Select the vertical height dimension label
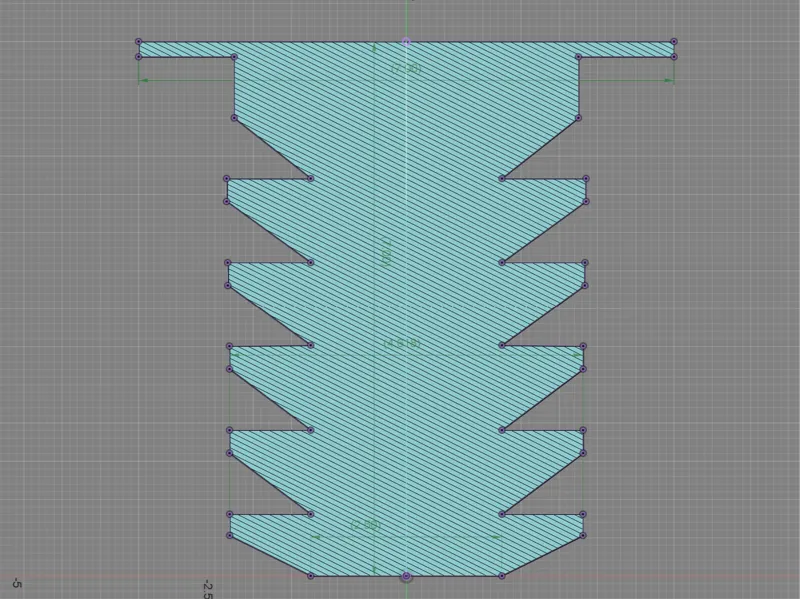The image size is (800, 599). point(387,253)
